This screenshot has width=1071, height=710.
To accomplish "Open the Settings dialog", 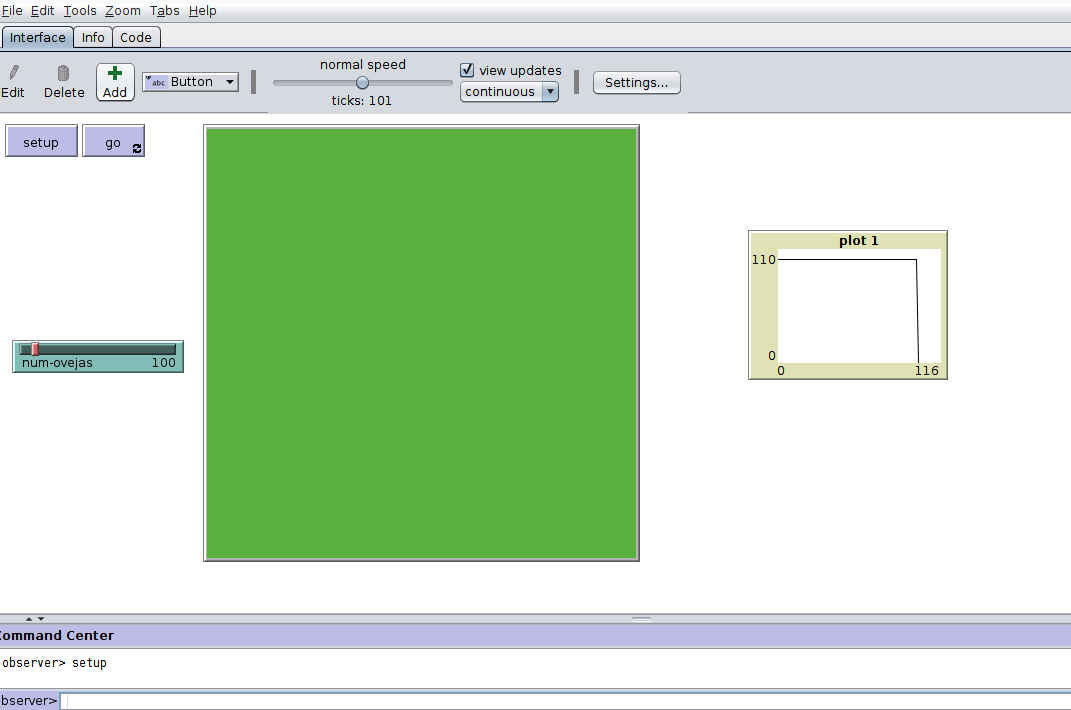I will (636, 83).
